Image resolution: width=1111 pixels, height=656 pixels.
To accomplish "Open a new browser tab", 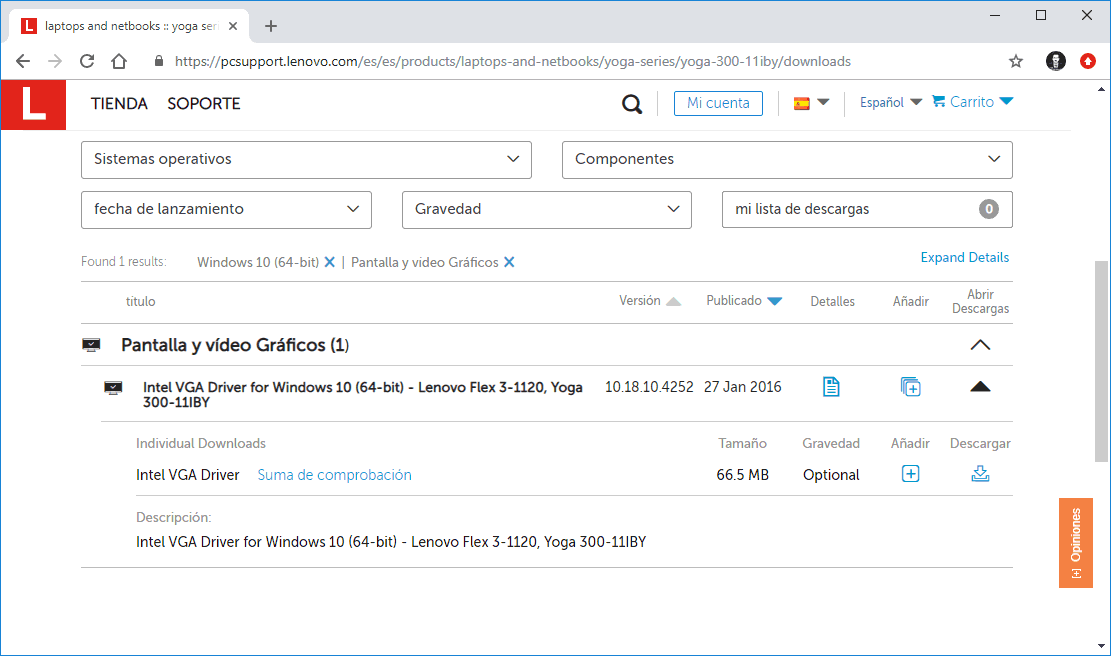I will point(271,26).
